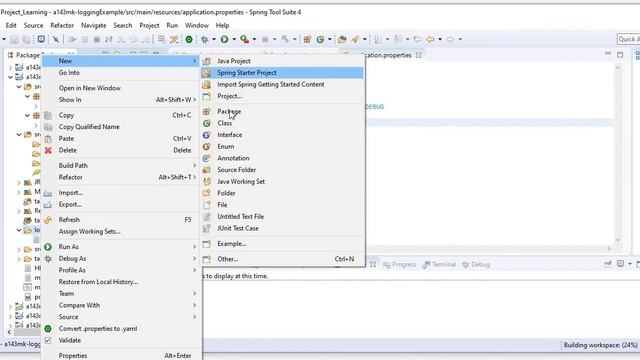
Task: Click the yellow Back navigation arrow in toolbar
Action: (430, 39)
